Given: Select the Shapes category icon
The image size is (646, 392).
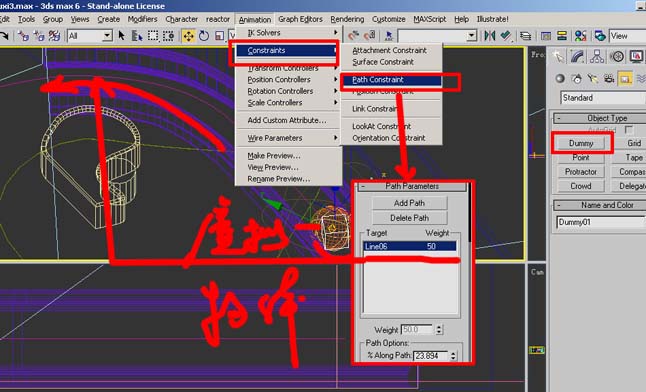Looking at the screenshot, I should pyautogui.click(x=576, y=78).
